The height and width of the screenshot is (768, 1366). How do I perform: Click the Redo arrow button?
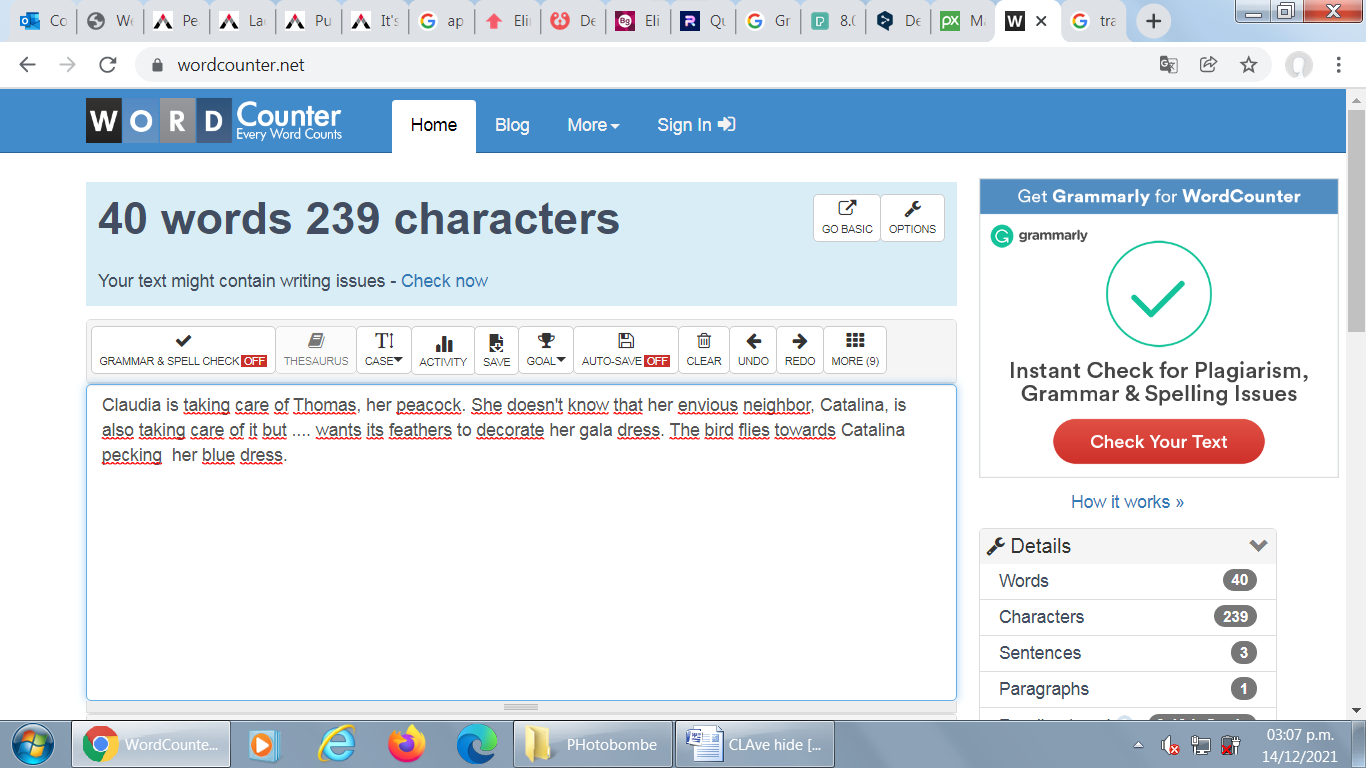pos(800,350)
